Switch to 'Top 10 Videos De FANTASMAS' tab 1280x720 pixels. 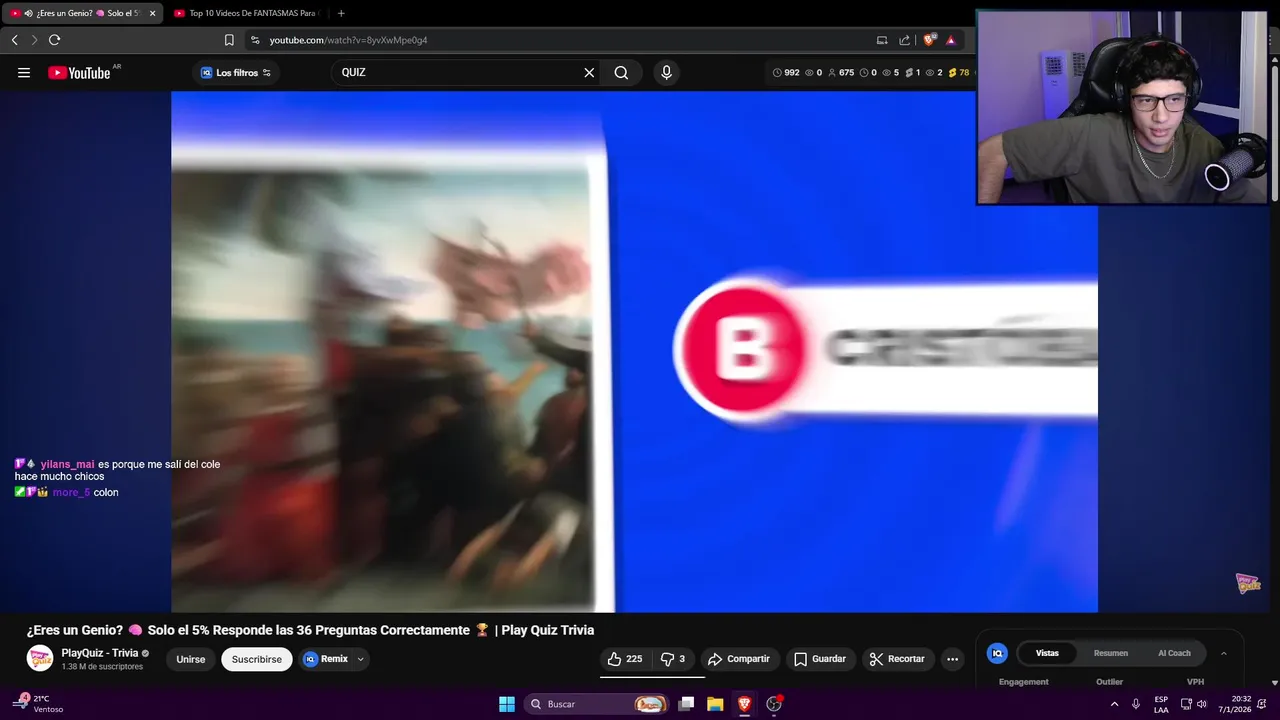(247, 13)
